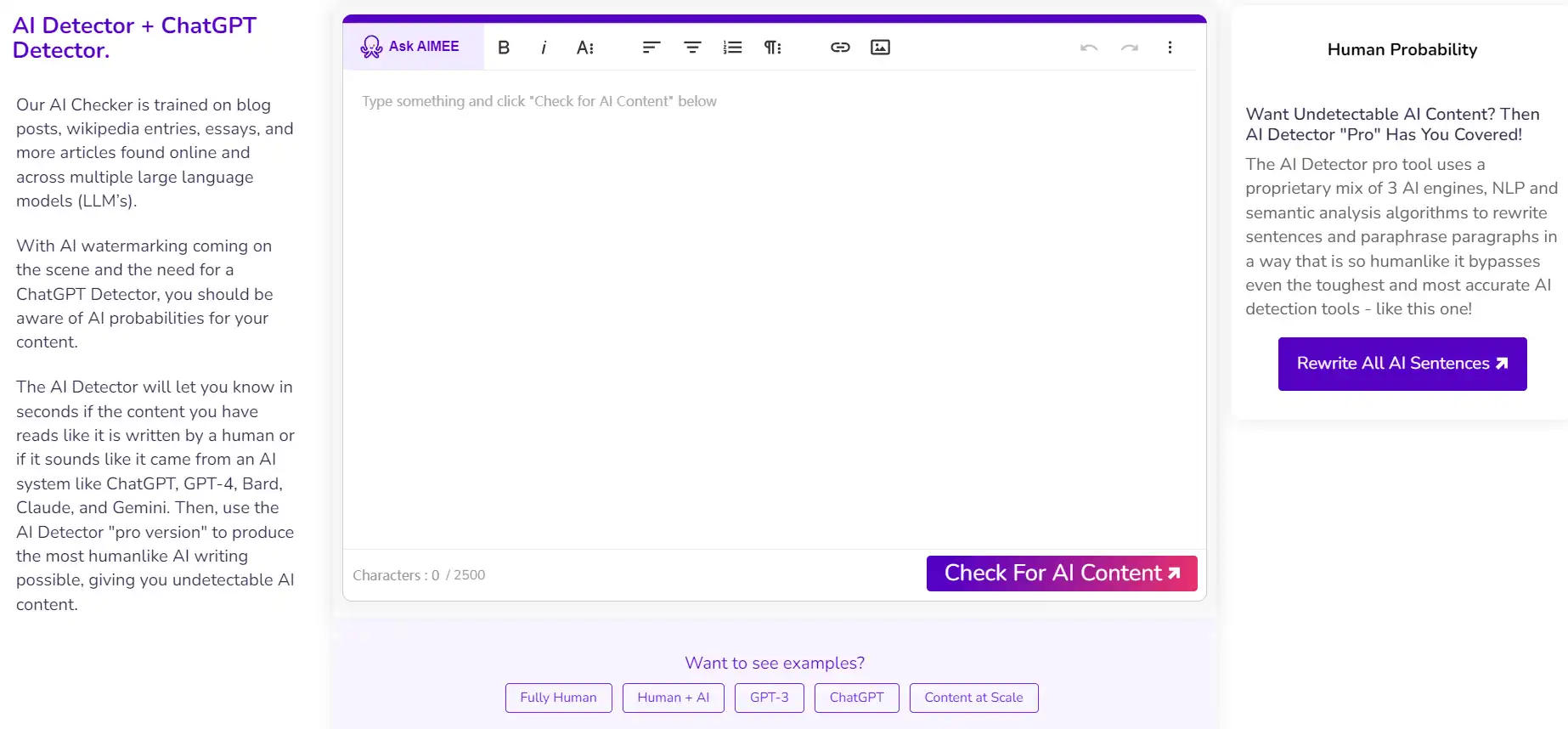Load the ChatGPT example
This screenshot has width=1568, height=729.
click(x=856, y=698)
